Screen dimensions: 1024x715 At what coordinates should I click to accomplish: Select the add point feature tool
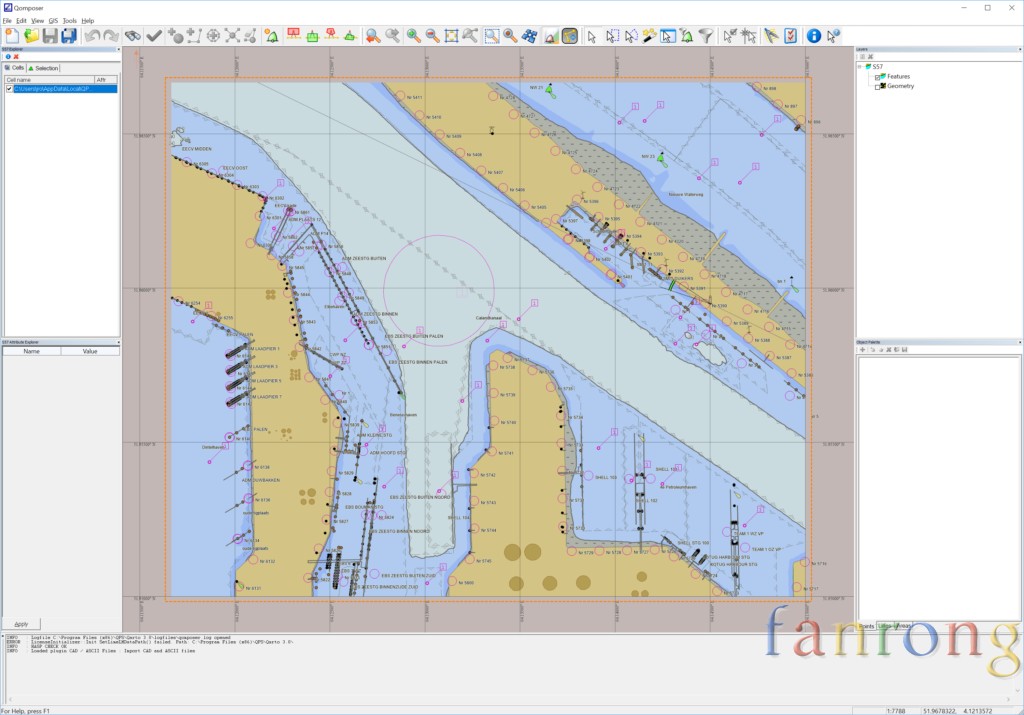(175, 36)
